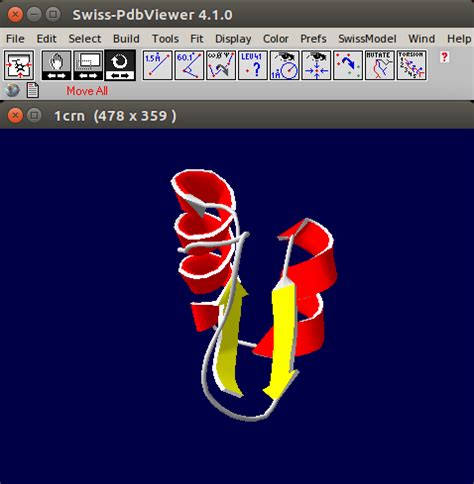This screenshot has height=484, width=474.
Task: Open the Display menu
Action: coord(233,39)
